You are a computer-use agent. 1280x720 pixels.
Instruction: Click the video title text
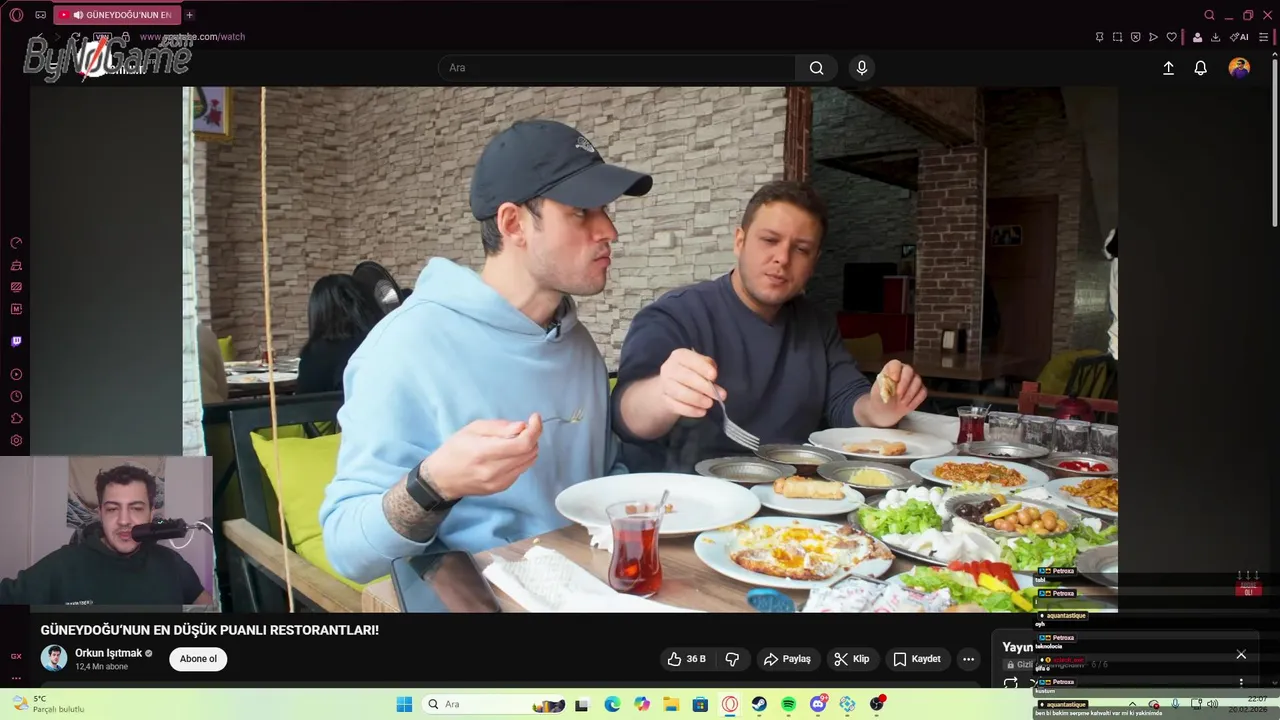point(209,630)
